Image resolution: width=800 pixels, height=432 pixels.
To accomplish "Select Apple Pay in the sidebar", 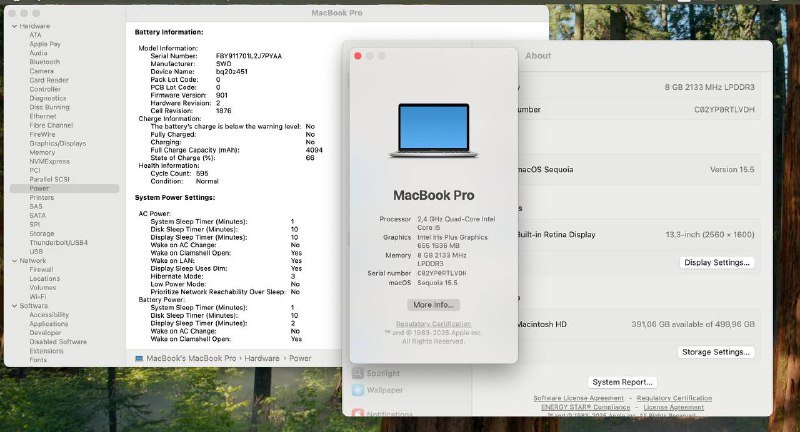I will (45, 44).
